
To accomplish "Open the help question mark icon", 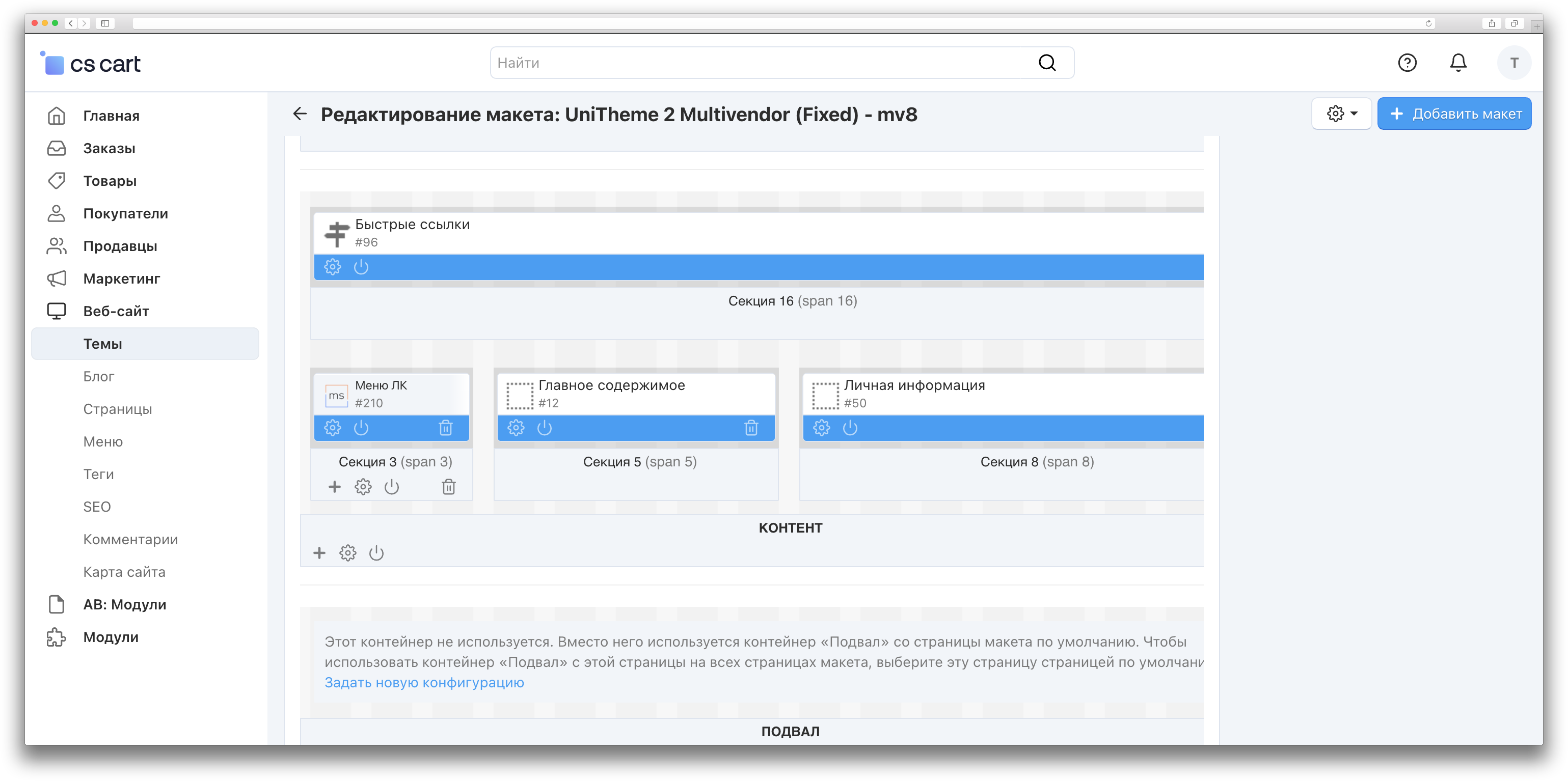I will point(1407,63).
